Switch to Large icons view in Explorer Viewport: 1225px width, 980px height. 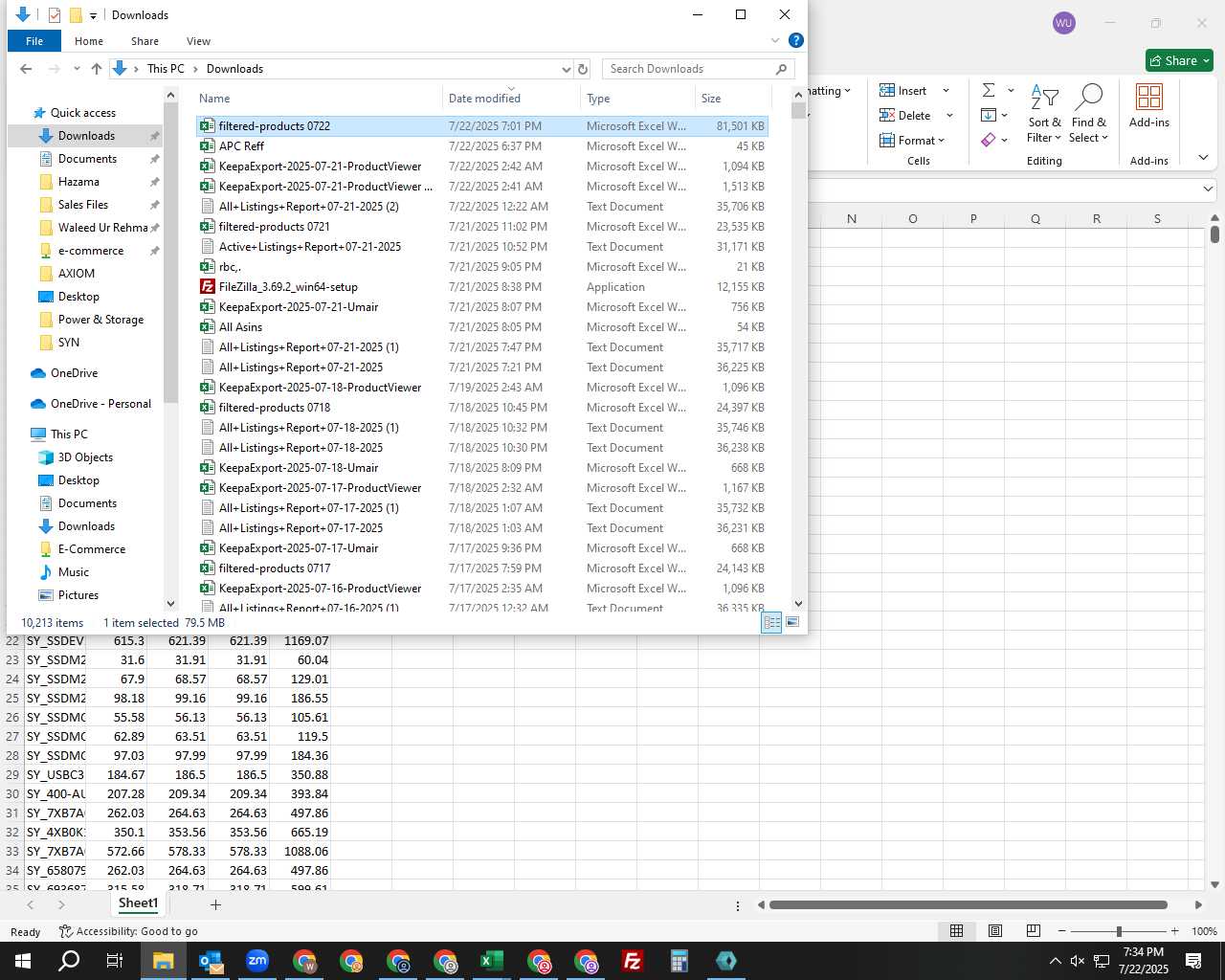[792, 622]
